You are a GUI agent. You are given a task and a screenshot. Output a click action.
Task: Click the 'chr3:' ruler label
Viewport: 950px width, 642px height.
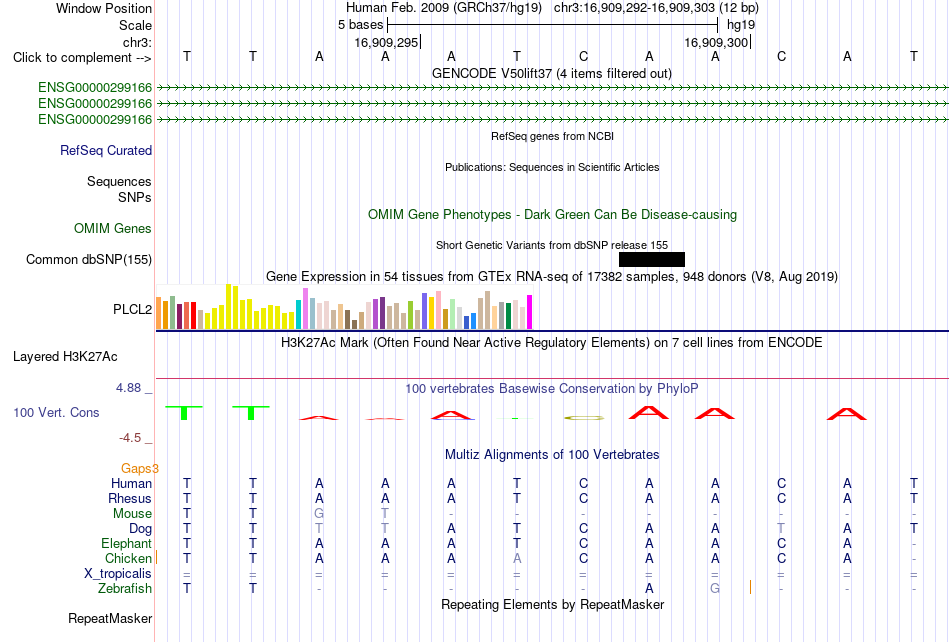(138, 42)
